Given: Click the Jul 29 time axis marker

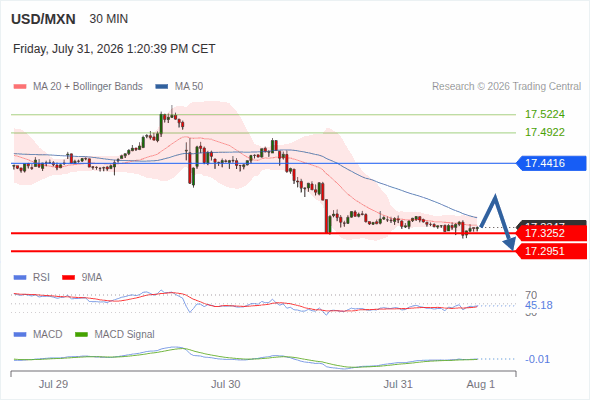Looking at the screenshot, I should (53, 384).
